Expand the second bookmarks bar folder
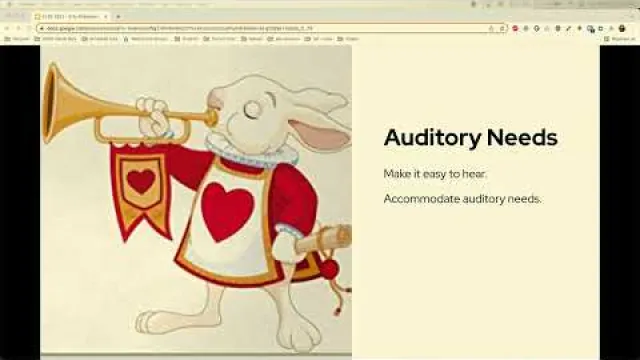The height and width of the screenshot is (360, 640). [x=56, y=39]
